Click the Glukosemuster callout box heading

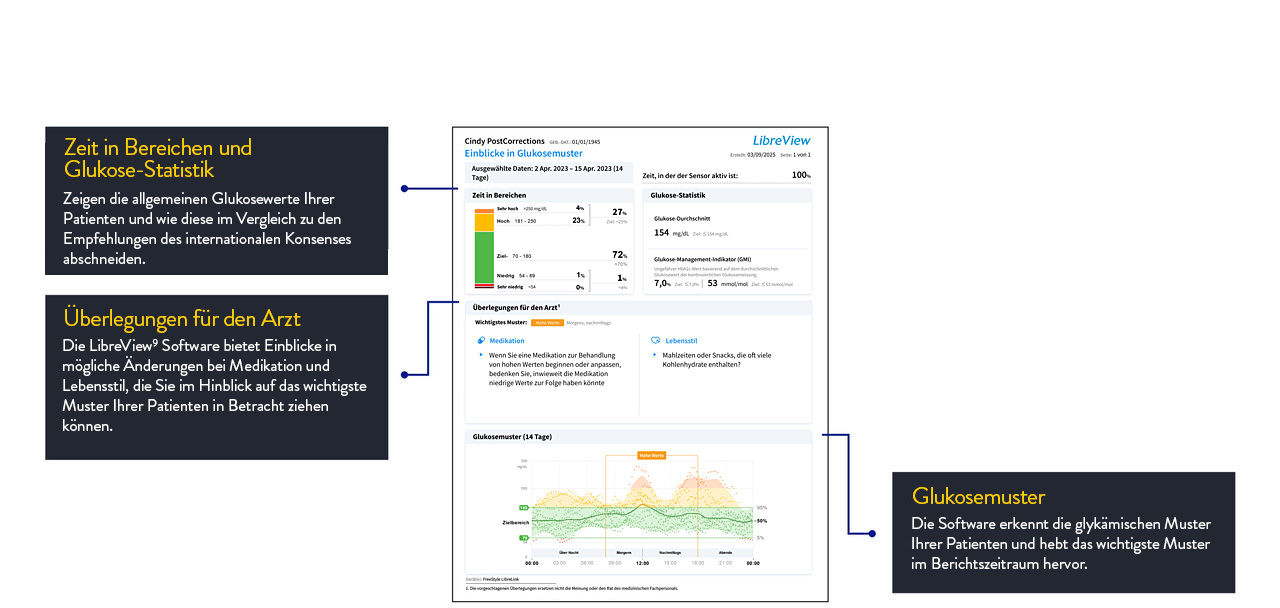point(978,496)
